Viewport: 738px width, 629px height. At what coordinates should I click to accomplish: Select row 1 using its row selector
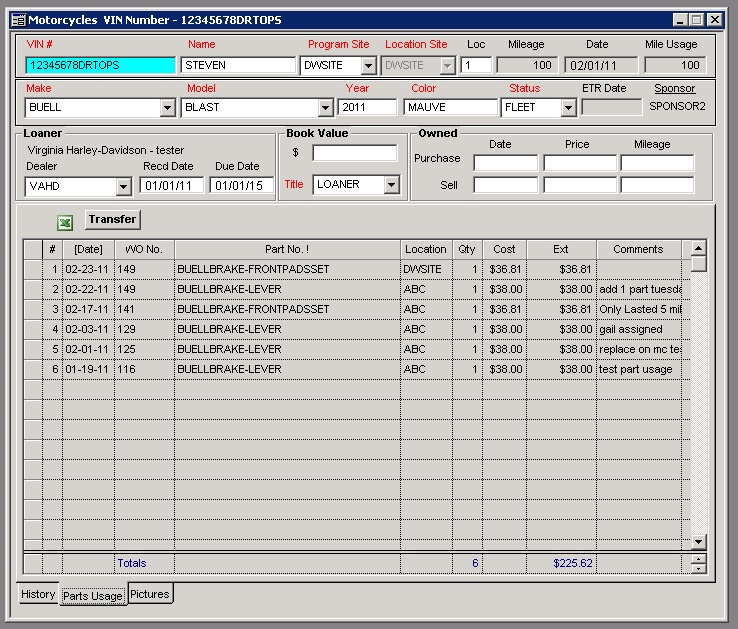[33, 269]
